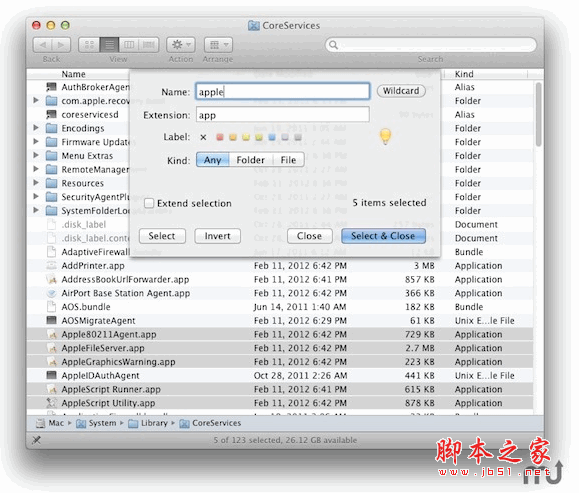Expand the com.apple.recovery folder

point(36,100)
